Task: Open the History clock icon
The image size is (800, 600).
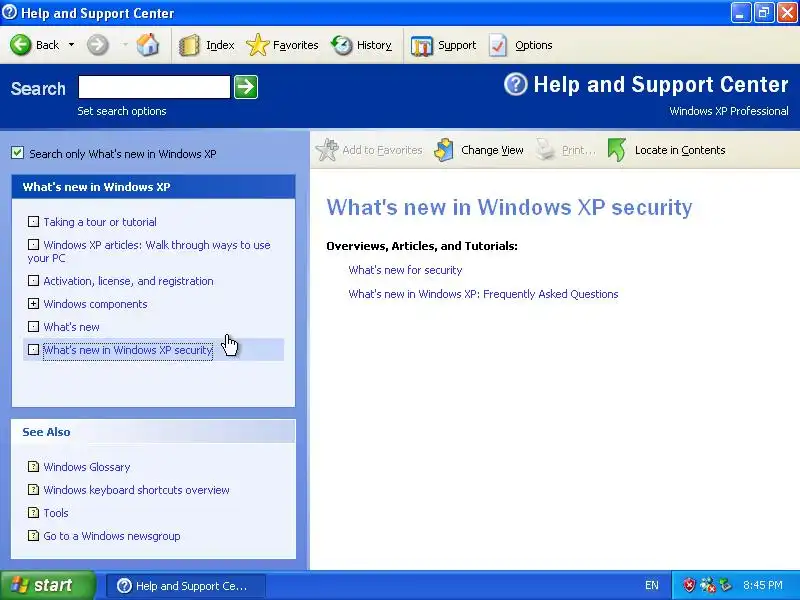Action: (x=341, y=45)
